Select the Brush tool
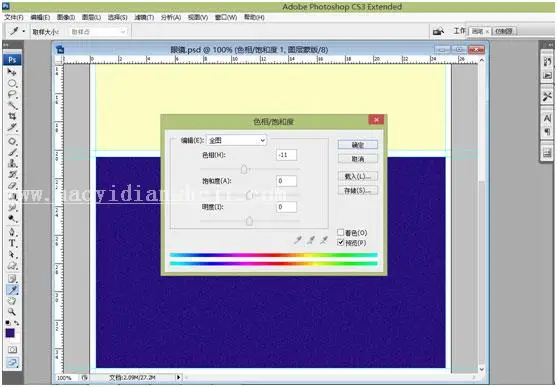The width and height of the screenshot is (557, 387). tap(12, 152)
